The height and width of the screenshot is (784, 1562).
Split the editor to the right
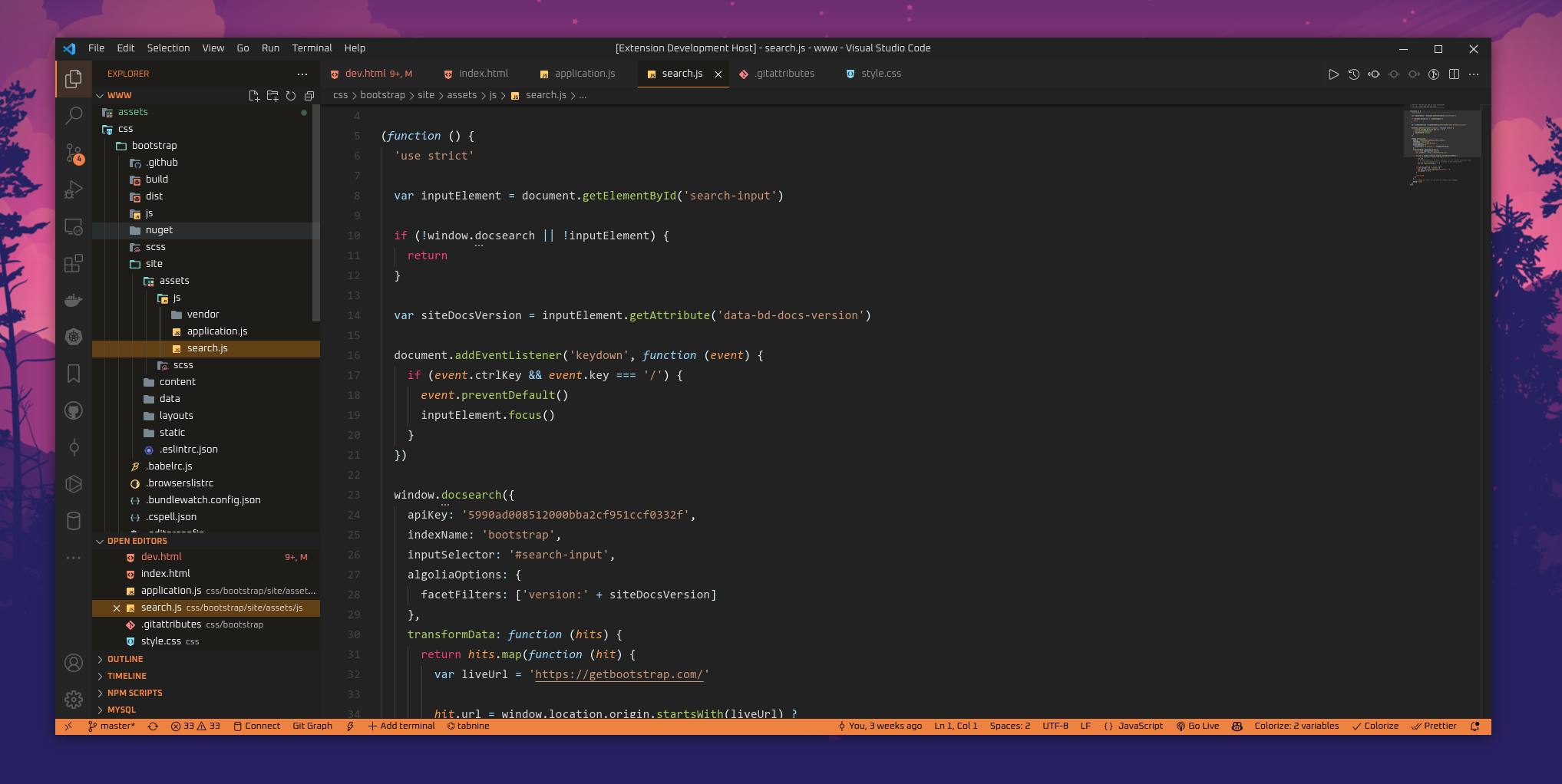(1454, 74)
